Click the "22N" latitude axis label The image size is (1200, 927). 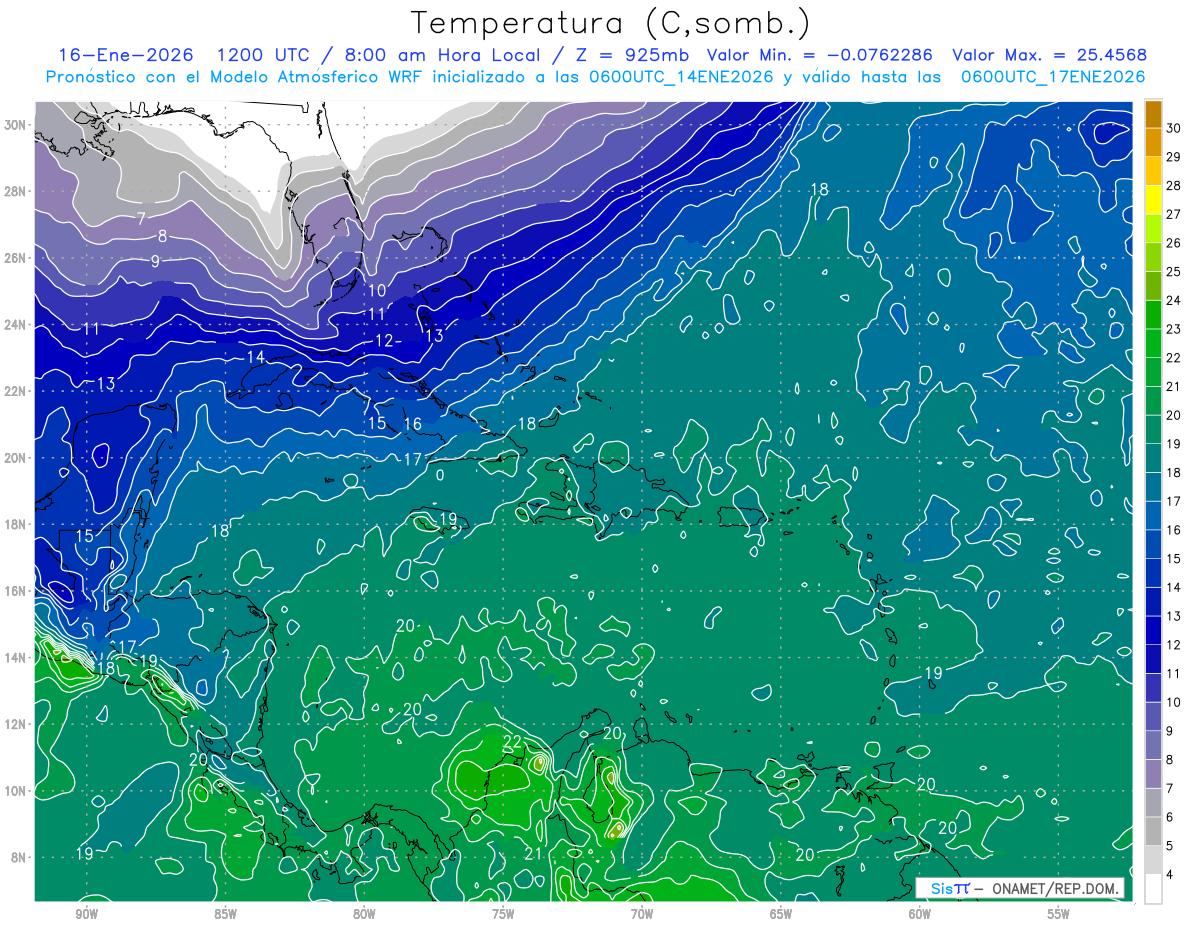point(17,391)
